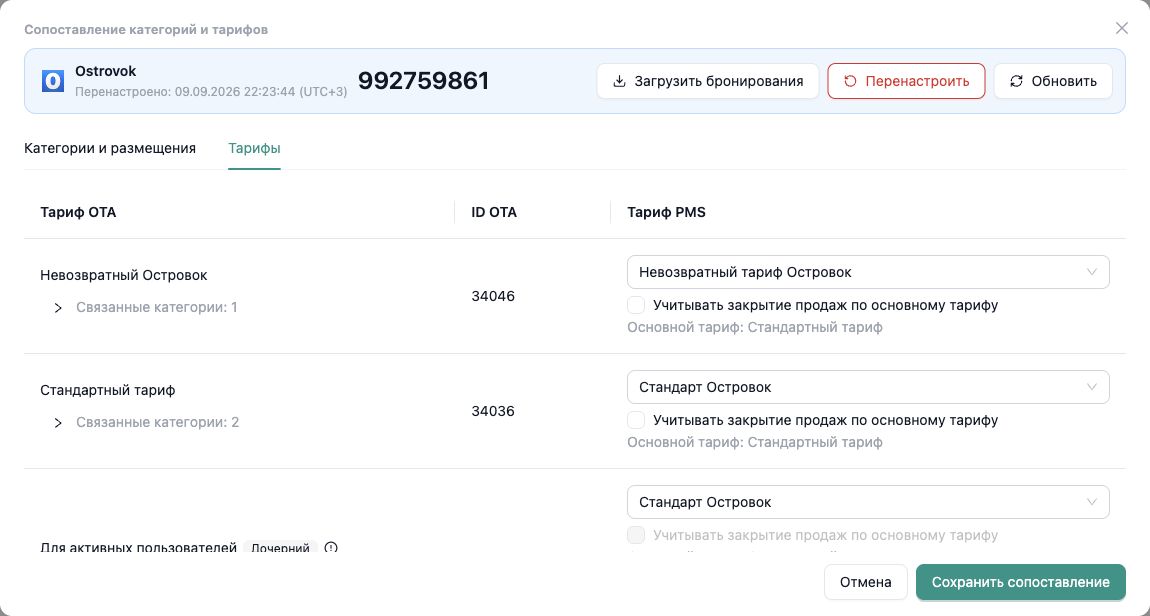This screenshot has width=1150, height=616.
Task: Click Для активных пользователей tariff name
Action: tap(139, 548)
